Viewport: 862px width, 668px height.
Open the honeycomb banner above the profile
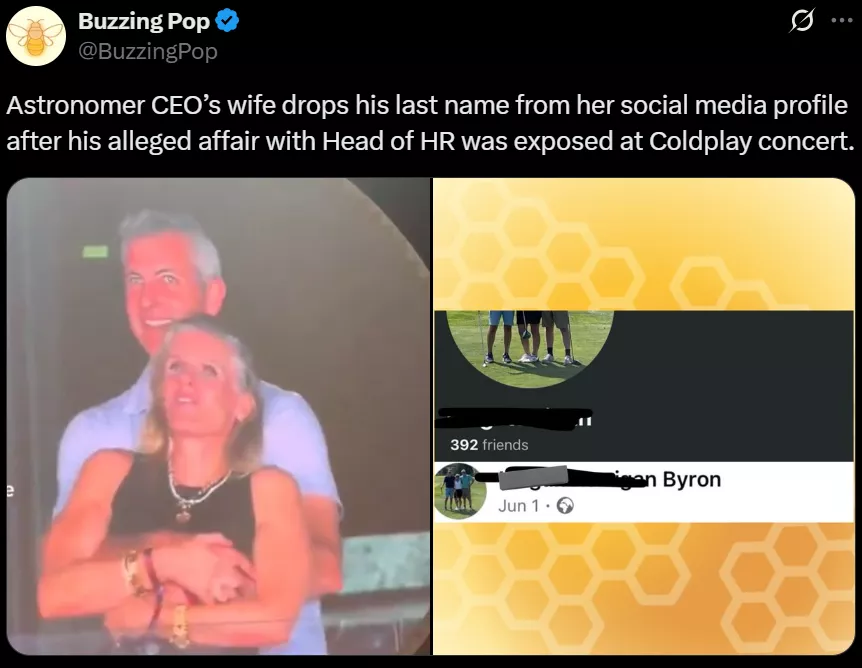[644, 244]
